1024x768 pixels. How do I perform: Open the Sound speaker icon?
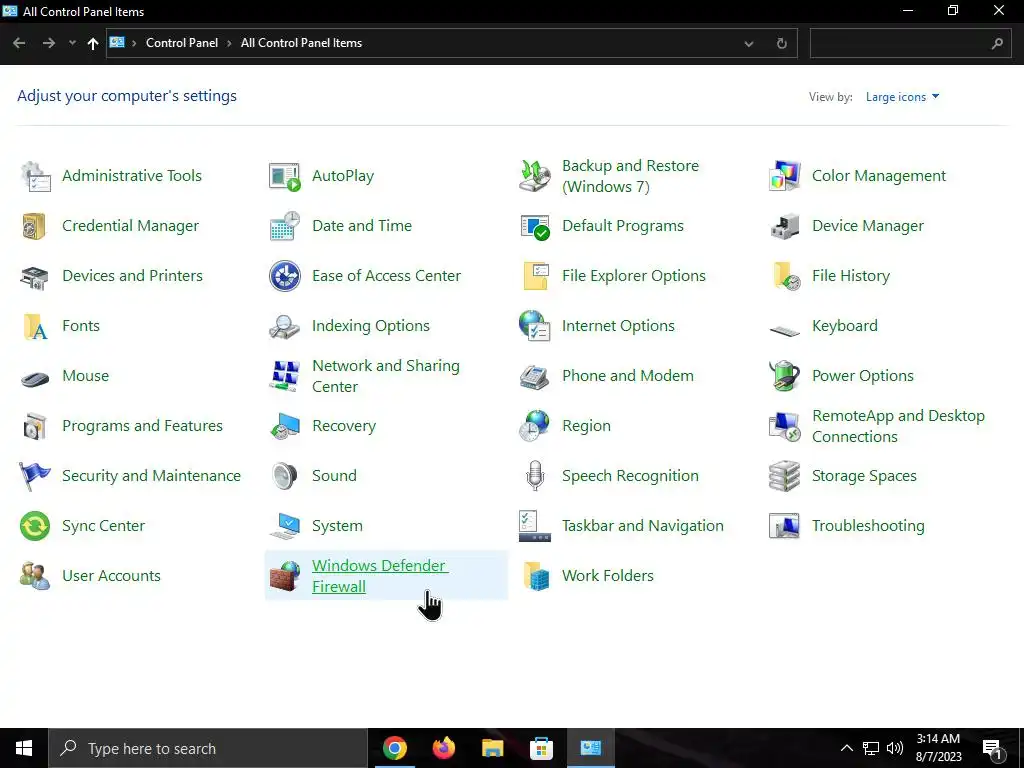click(x=285, y=476)
